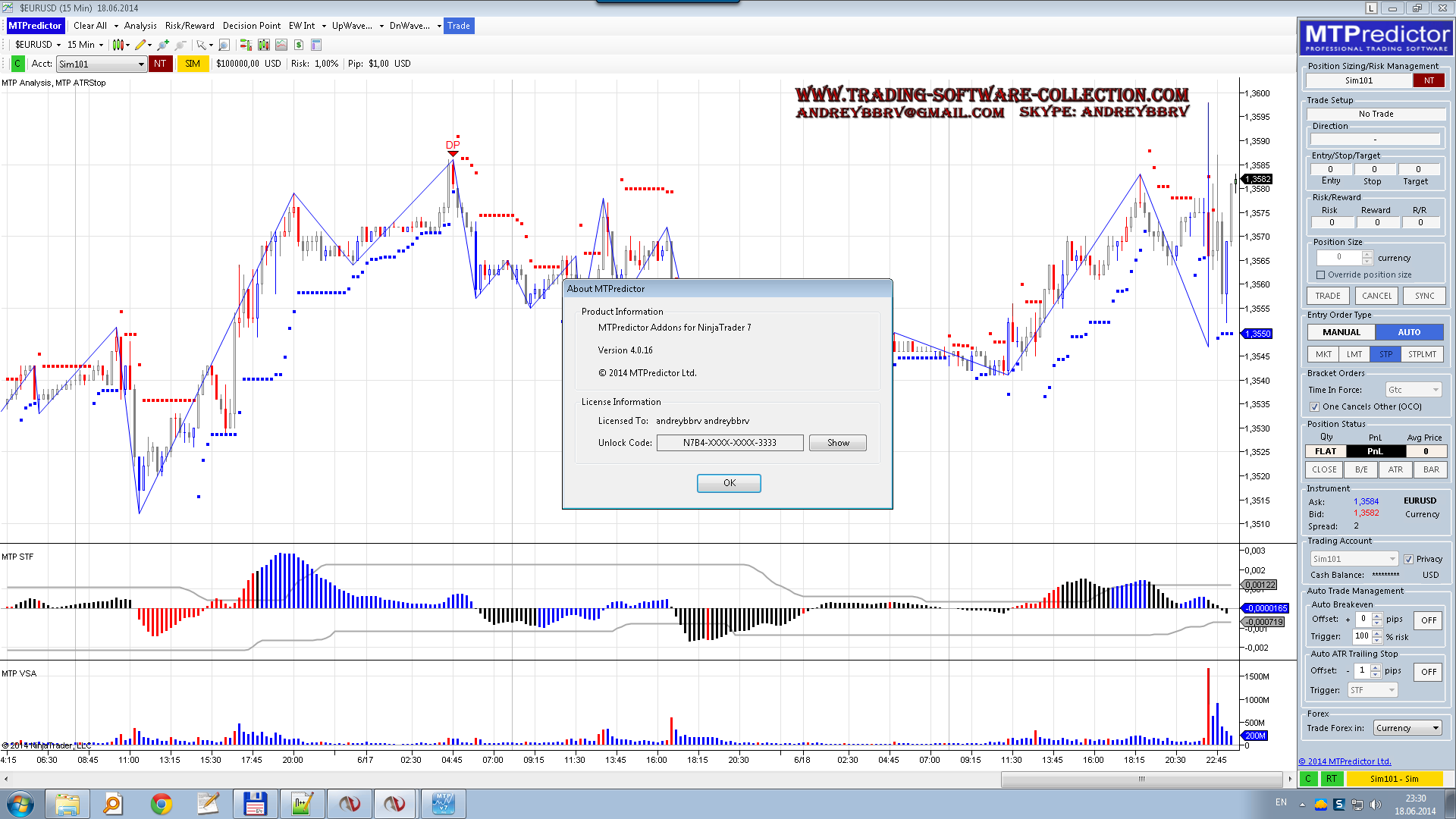Open the Analysis menu
Image resolution: width=1456 pixels, height=819 pixels.
tap(140, 26)
